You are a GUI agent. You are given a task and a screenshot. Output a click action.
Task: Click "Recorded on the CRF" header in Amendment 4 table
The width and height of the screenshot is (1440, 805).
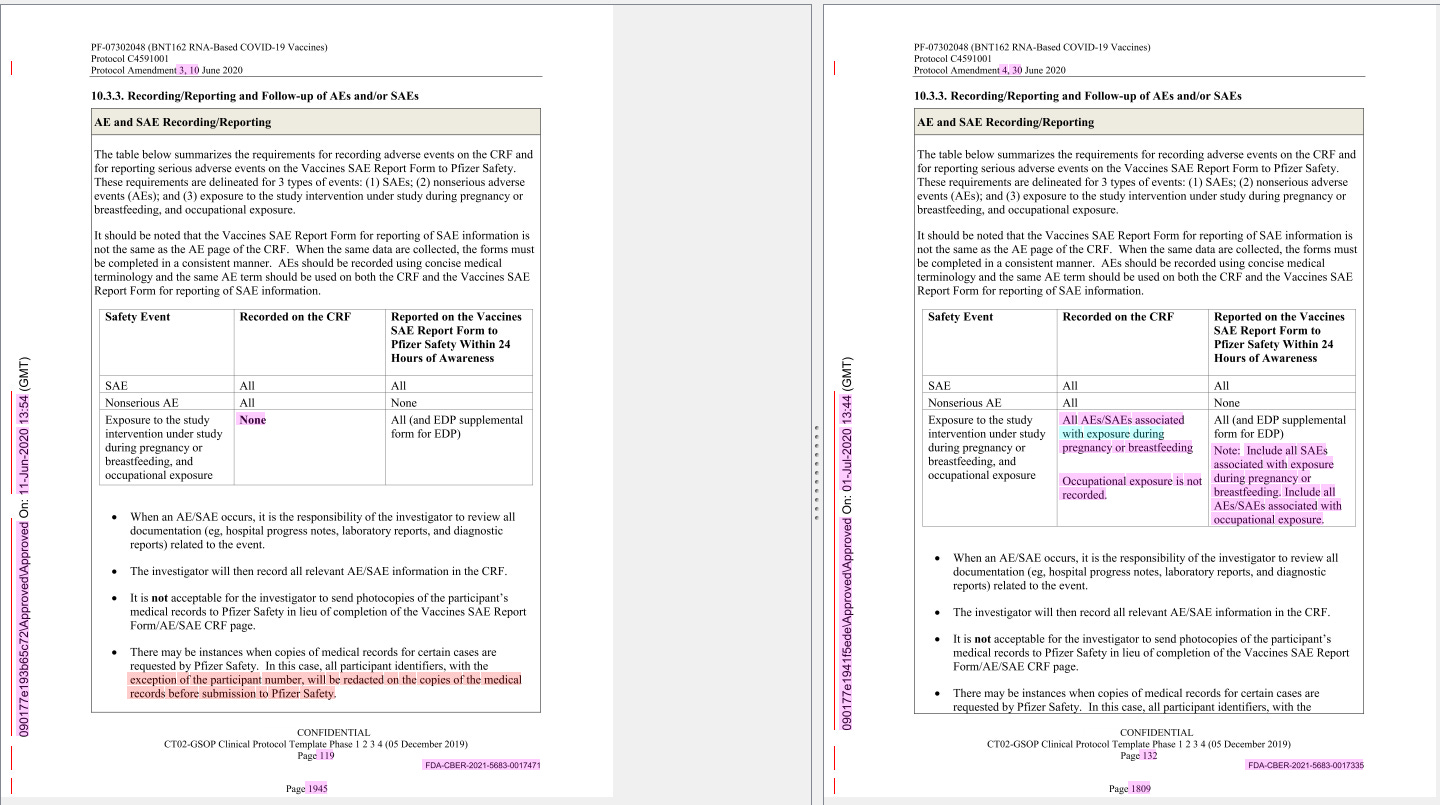coord(1118,317)
